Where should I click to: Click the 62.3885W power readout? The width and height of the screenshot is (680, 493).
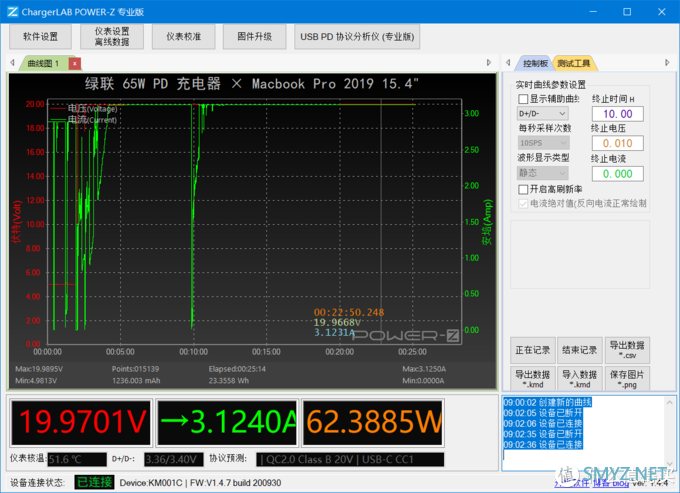click(373, 423)
